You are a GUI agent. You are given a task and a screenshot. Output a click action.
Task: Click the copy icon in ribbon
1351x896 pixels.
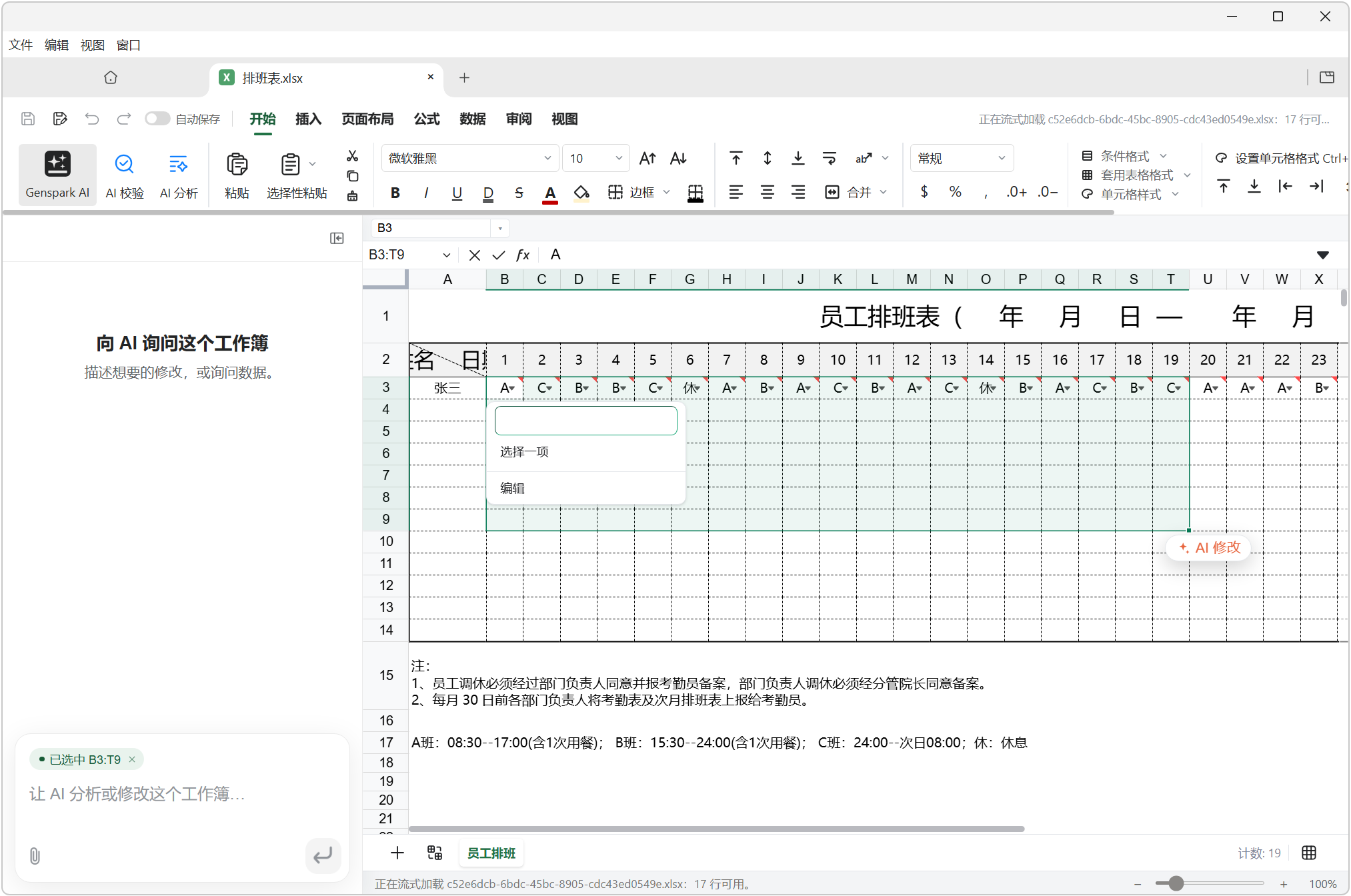point(353,176)
